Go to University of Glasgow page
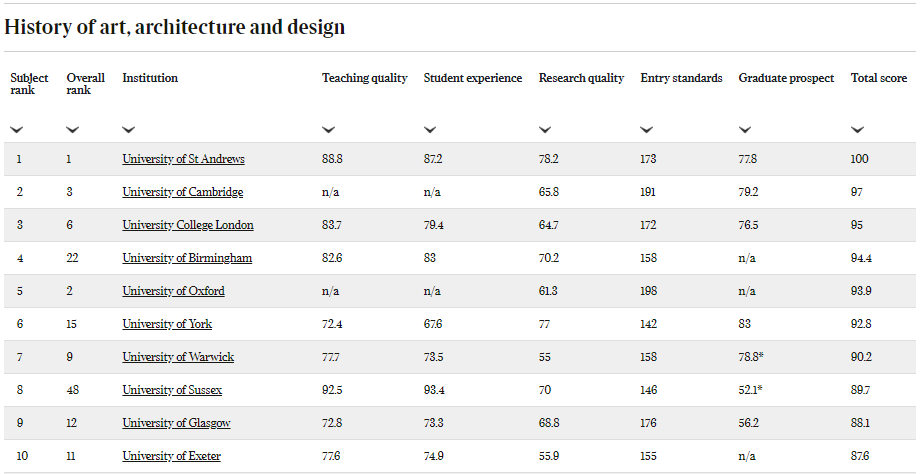This screenshot has height=474, width=924. point(176,423)
